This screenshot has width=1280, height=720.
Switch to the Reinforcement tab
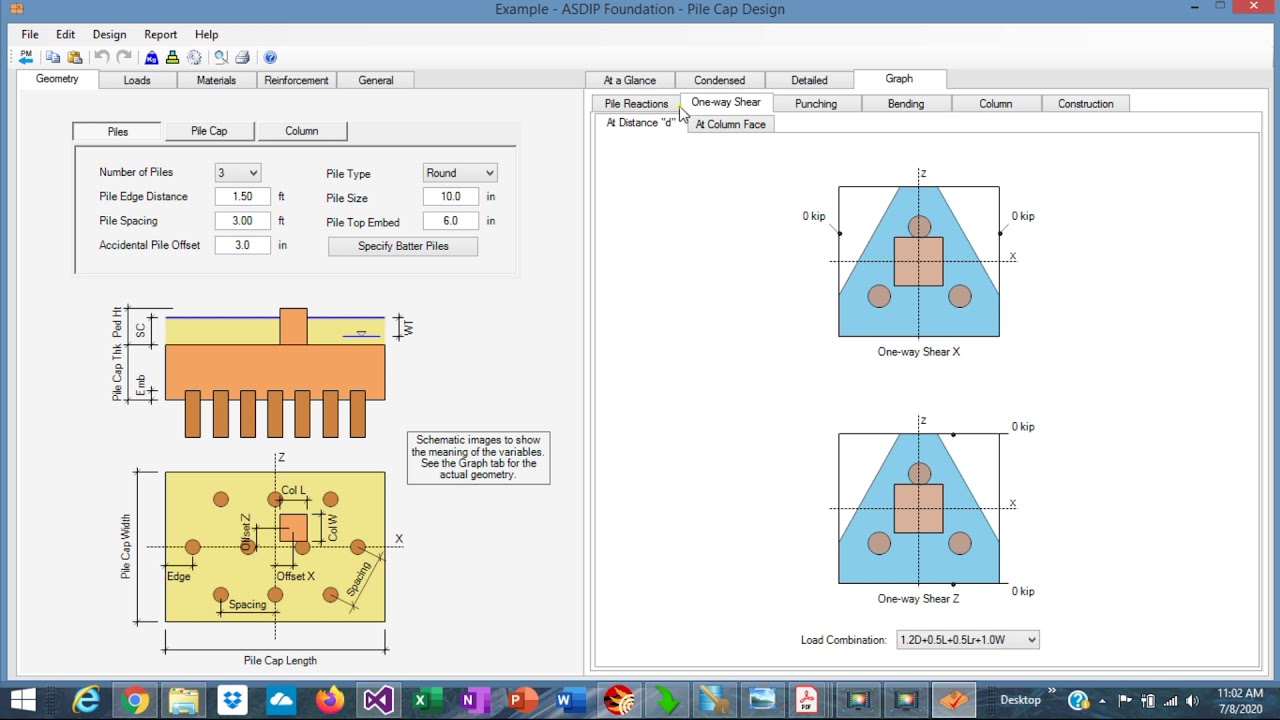[x=296, y=80]
